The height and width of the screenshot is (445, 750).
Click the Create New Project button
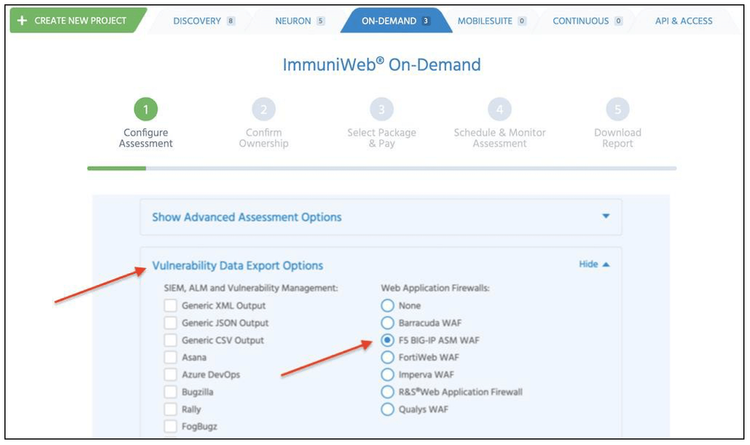pos(77,21)
